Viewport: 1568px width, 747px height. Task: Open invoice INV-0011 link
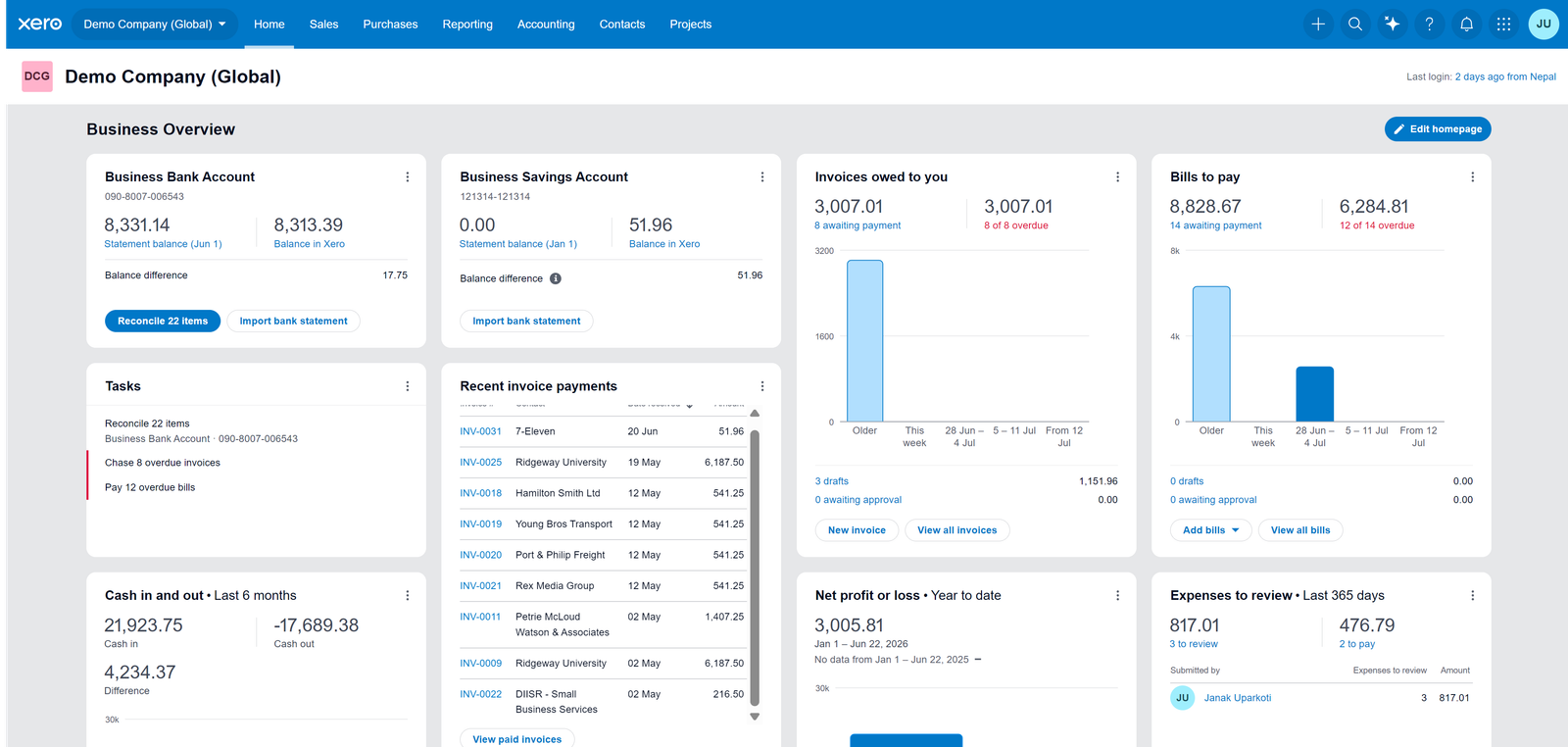(x=480, y=617)
